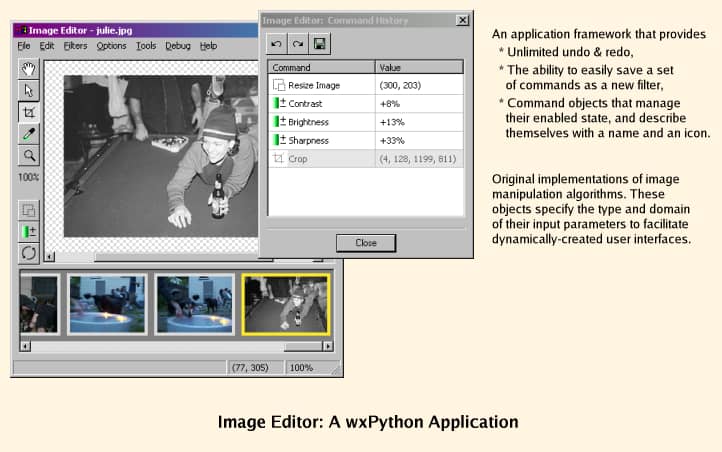Viewport: 722px width, 452px height.
Task: Click the (4, 128, 1199, 811) crop value
Action: coord(418,159)
